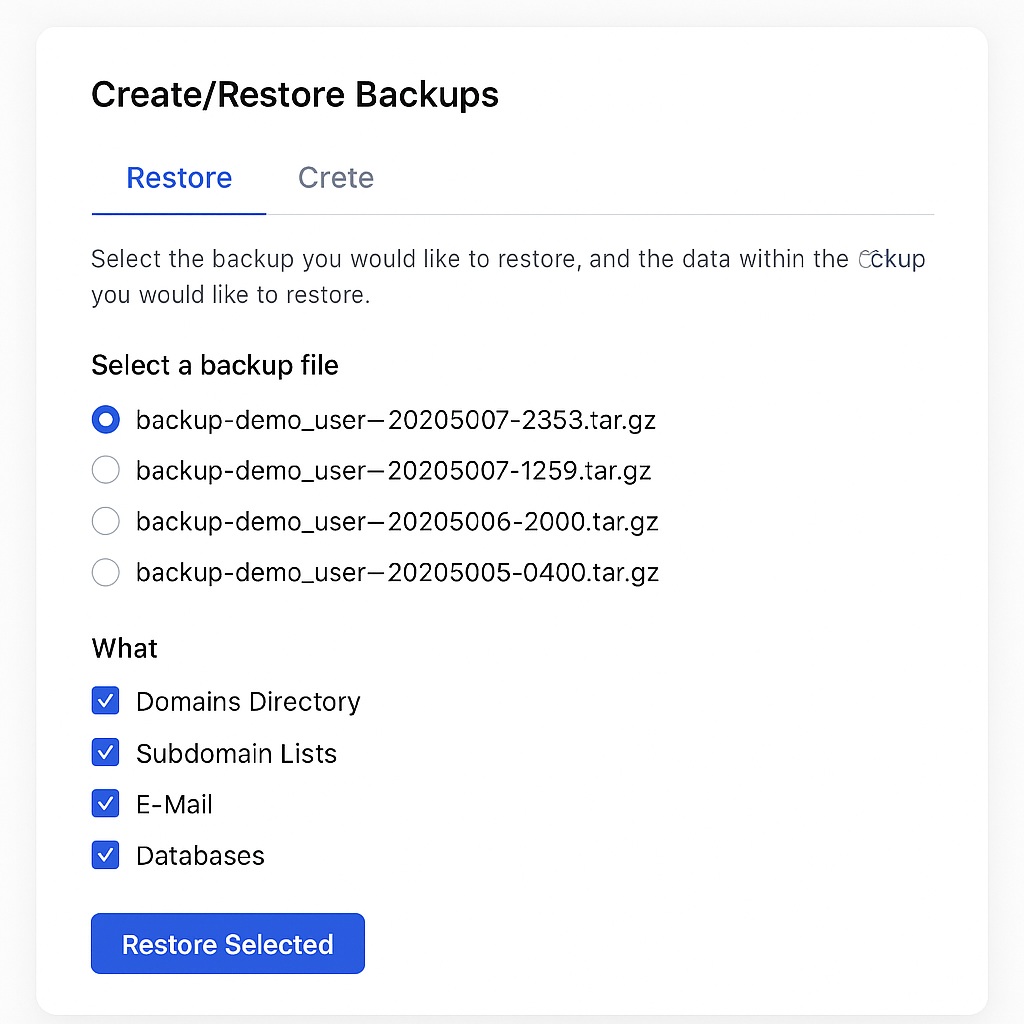Select the 20205005-0400 backup radio button
Image resolution: width=1024 pixels, height=1024 pixels.
pyautogui.click(x=106, y=573)
